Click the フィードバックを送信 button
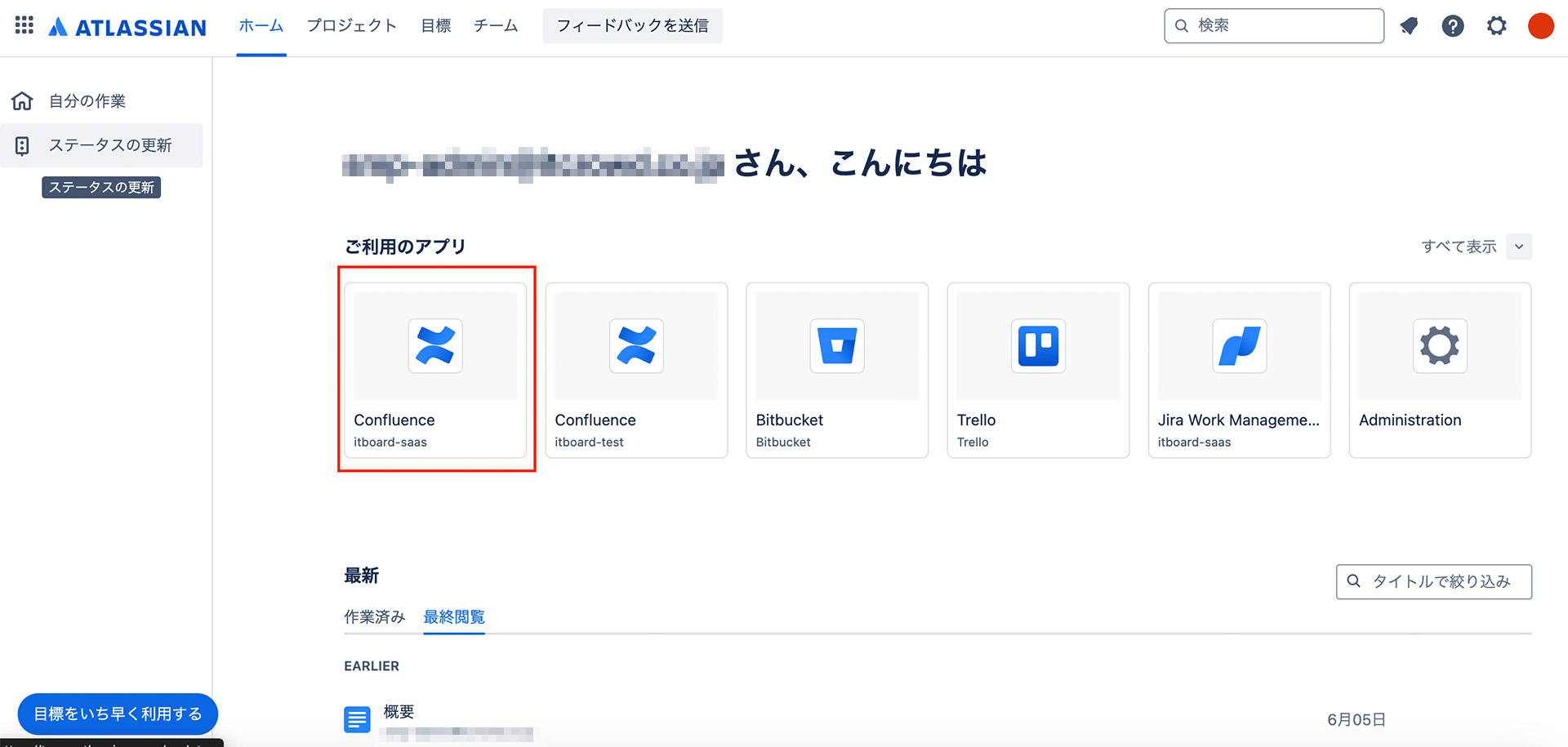This screenshot has width=1568, height=747. pyautogui.click(x=632, y=26)
